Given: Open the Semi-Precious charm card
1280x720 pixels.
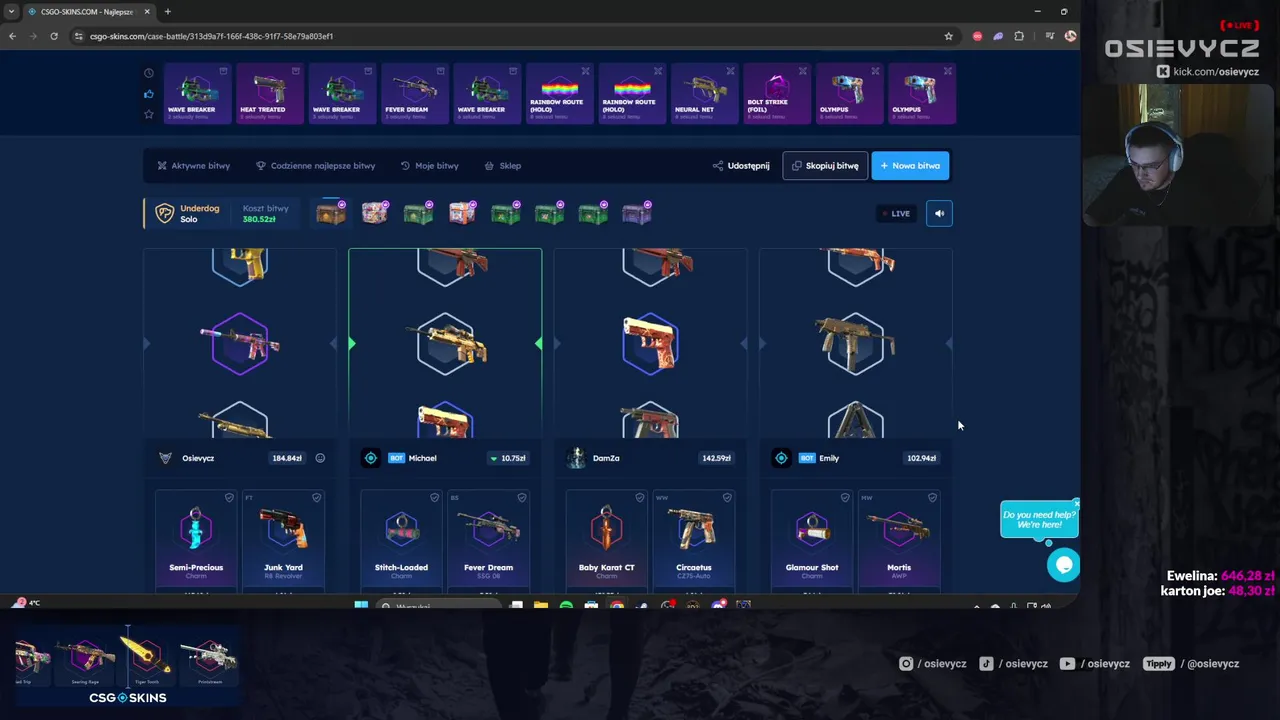Looking at the screenshot, I should tap(196, 540).
